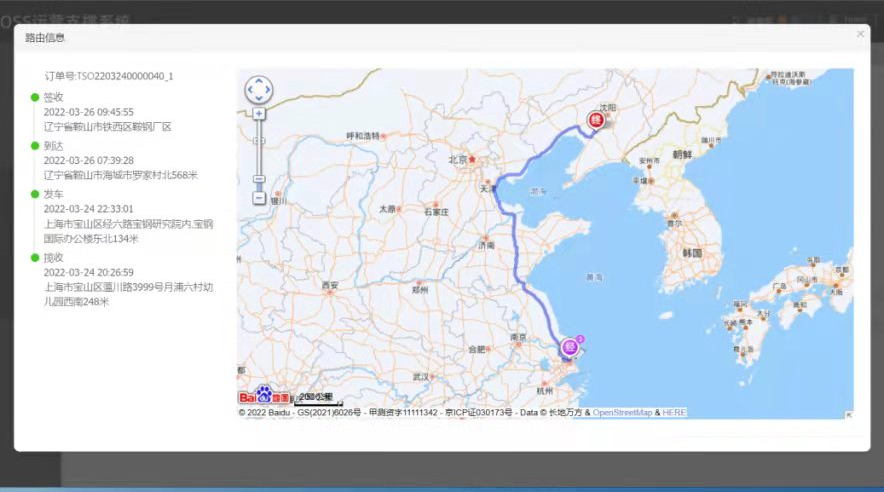The image size is (884, 492).
Task: Zoom out with the map minus button
Action: [x=259, y=198]
